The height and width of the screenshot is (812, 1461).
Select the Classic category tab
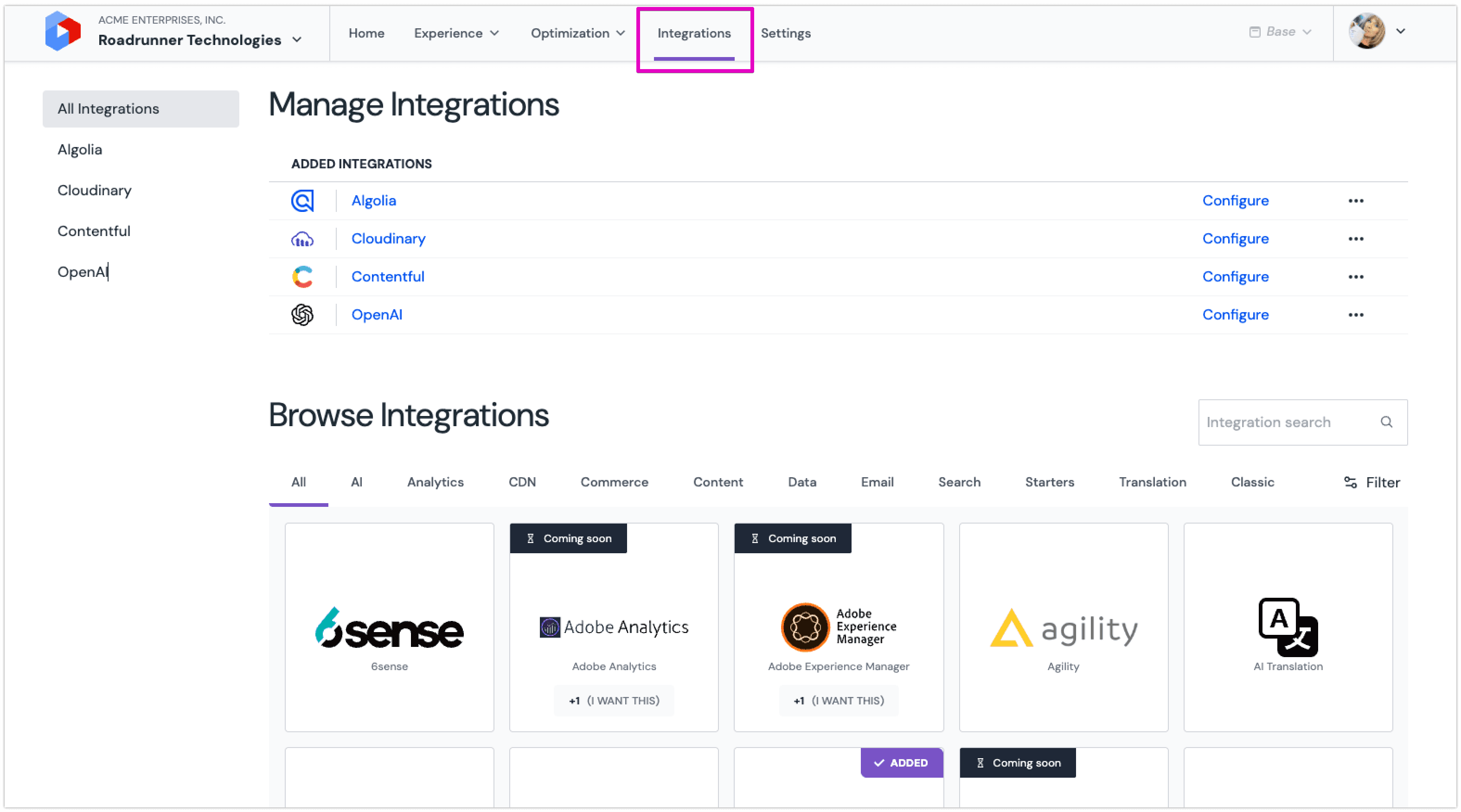tap(1252, 482)
